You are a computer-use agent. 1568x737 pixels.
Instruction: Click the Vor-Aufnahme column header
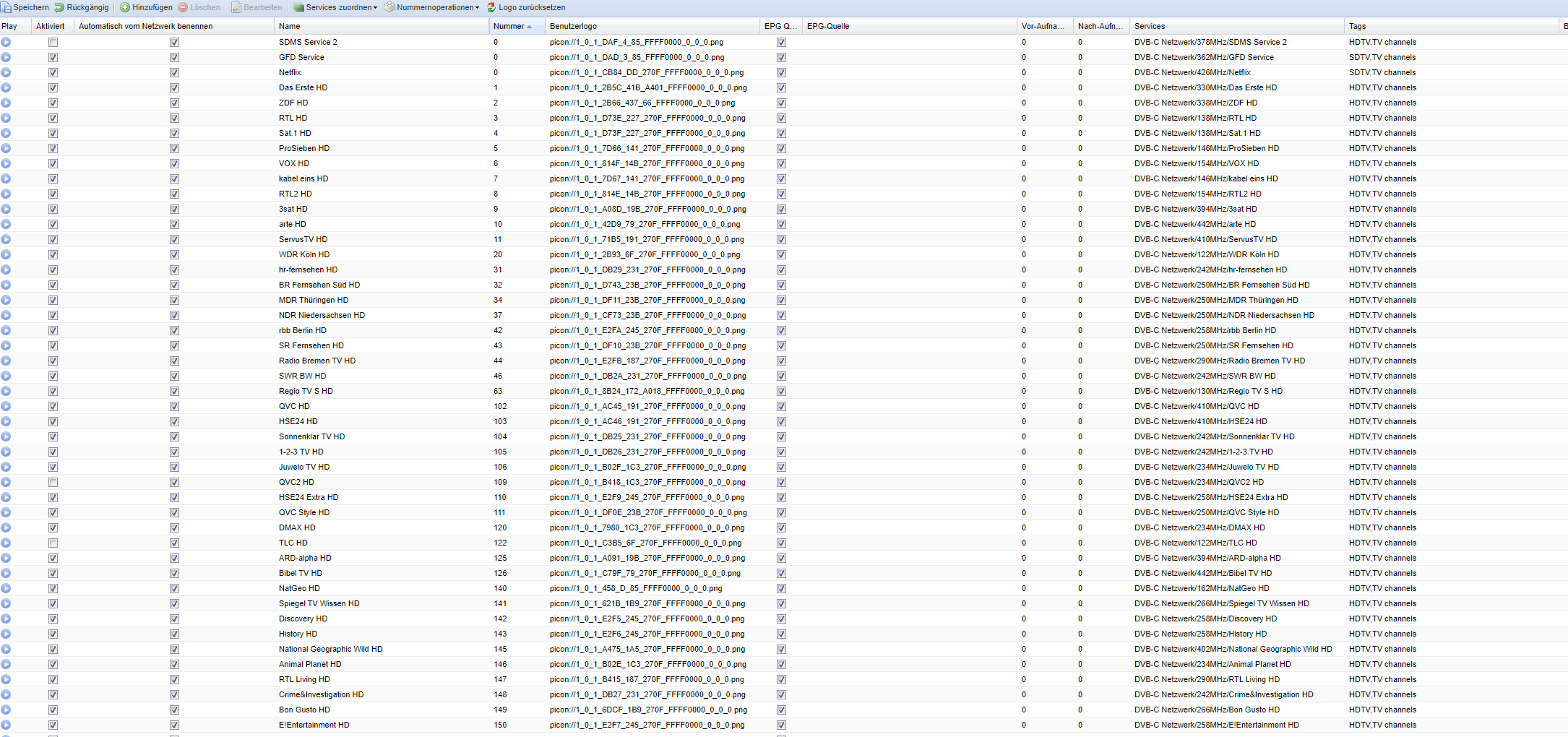[x=1045, y=26]
